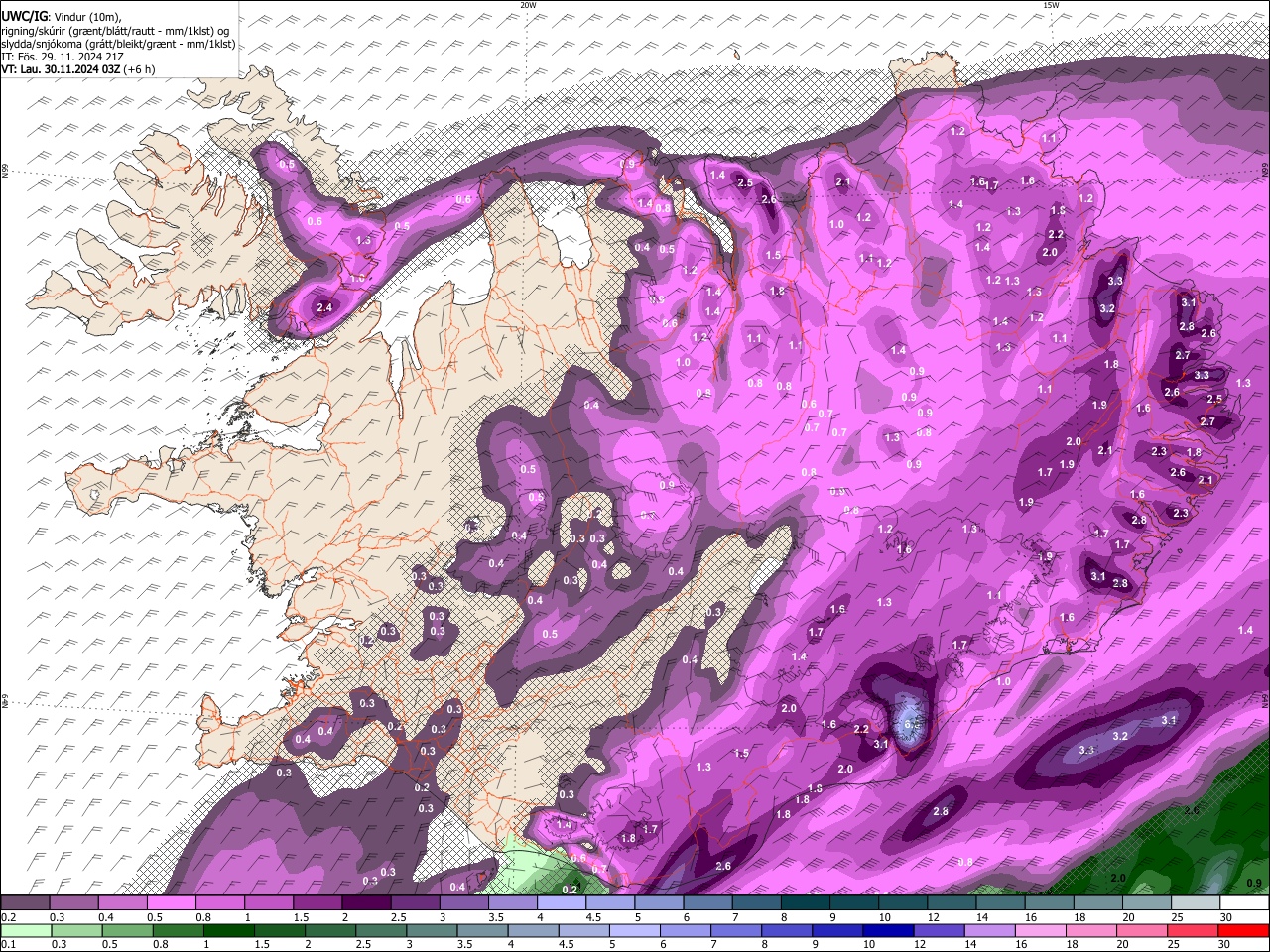Click the '15W' longitude label
Image resolution: width=1270 pixels, height=952 pixels.
tap(1050, 5)
